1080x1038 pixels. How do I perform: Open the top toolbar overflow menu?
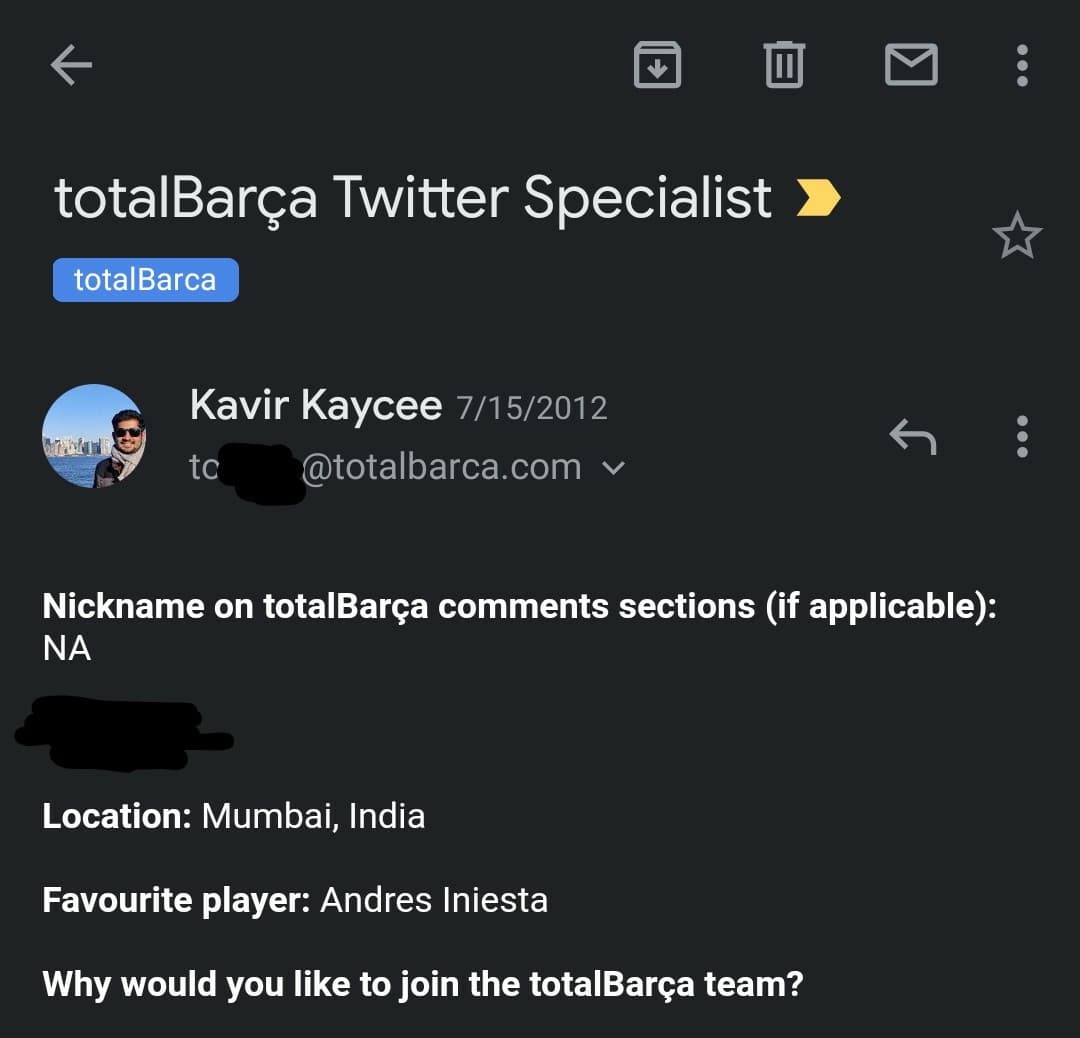[x=1021, y=66]
